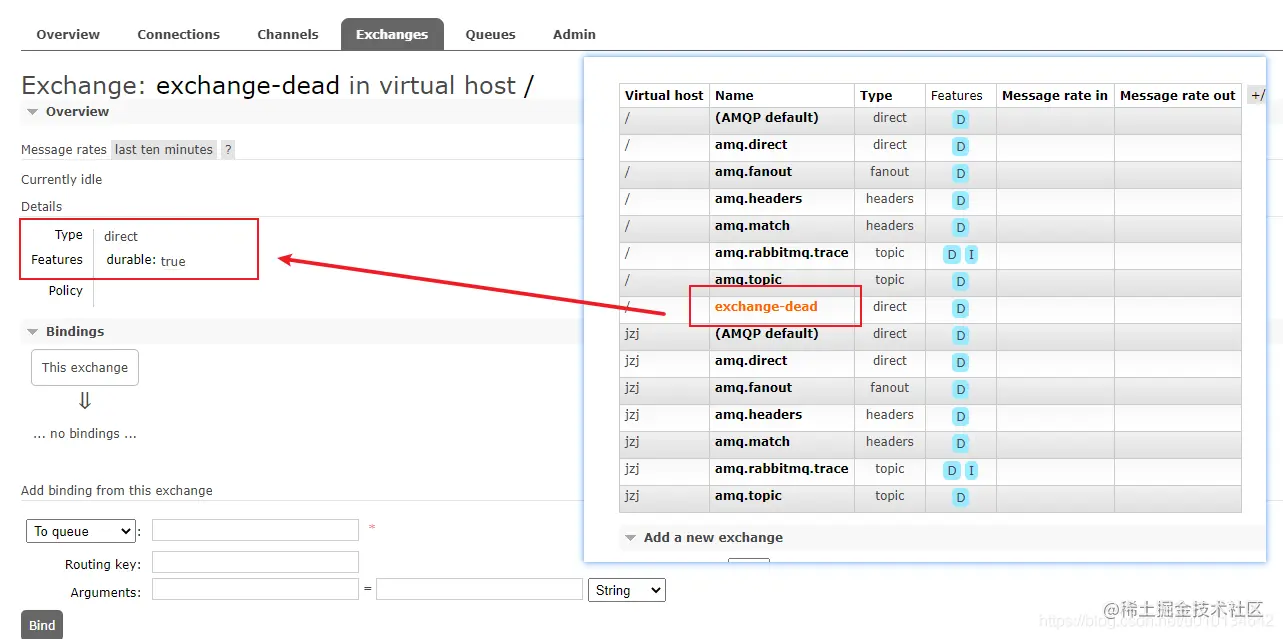Open the amq.direct exchange in host /

pyautogui.click(x=751, y=145)
